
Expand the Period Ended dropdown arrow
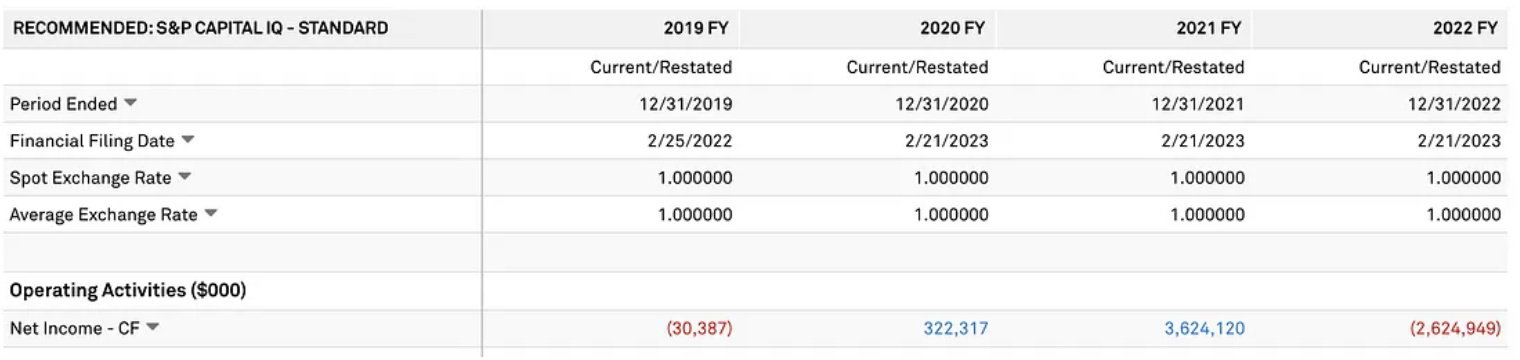coord(130,103)
